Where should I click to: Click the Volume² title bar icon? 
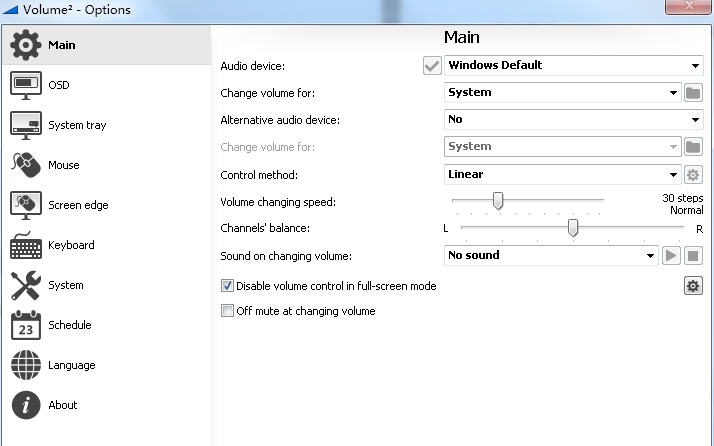point(10,10)
